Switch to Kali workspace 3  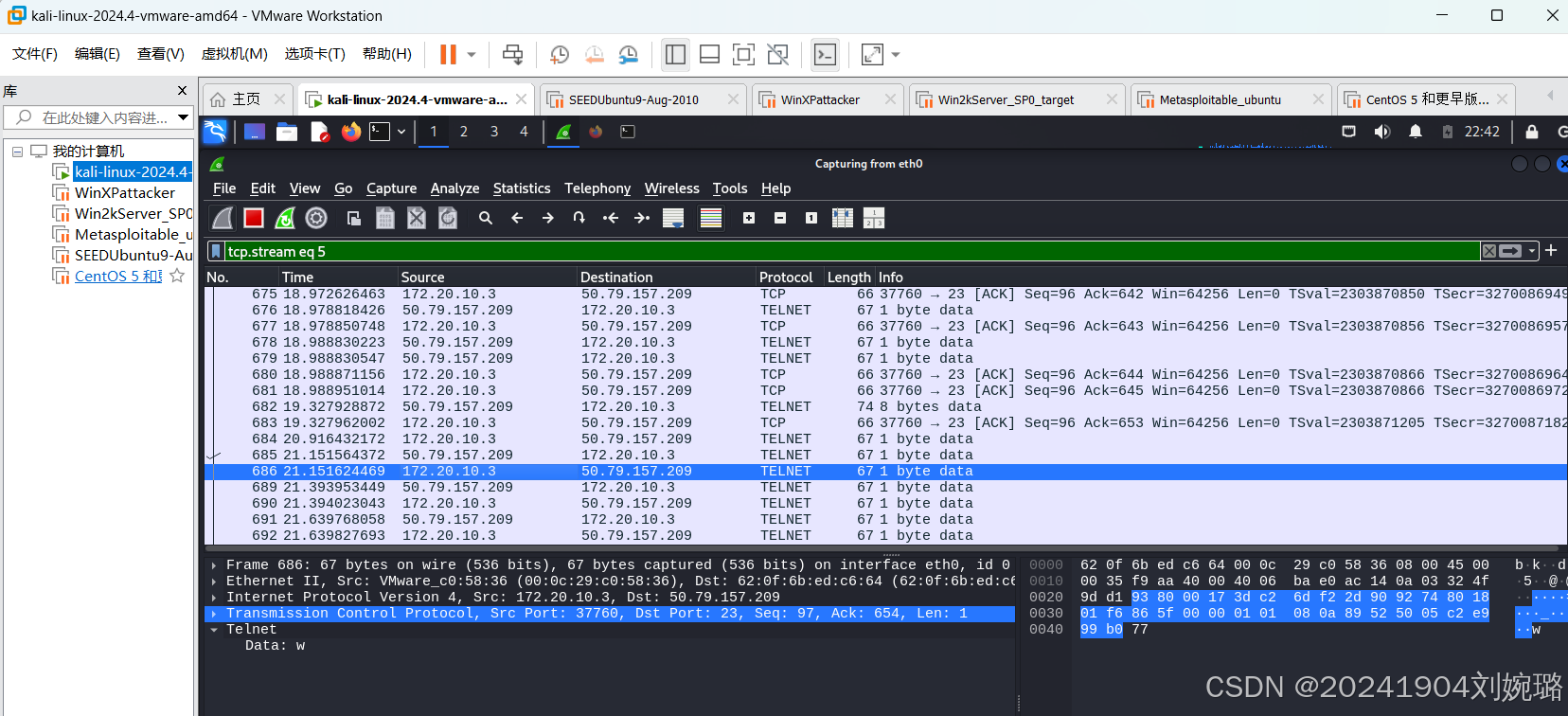(x=494, y=132)
